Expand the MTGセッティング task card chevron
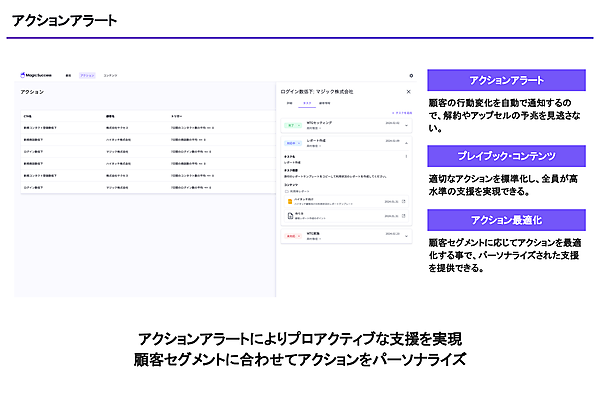 click(x=406, y=126)
